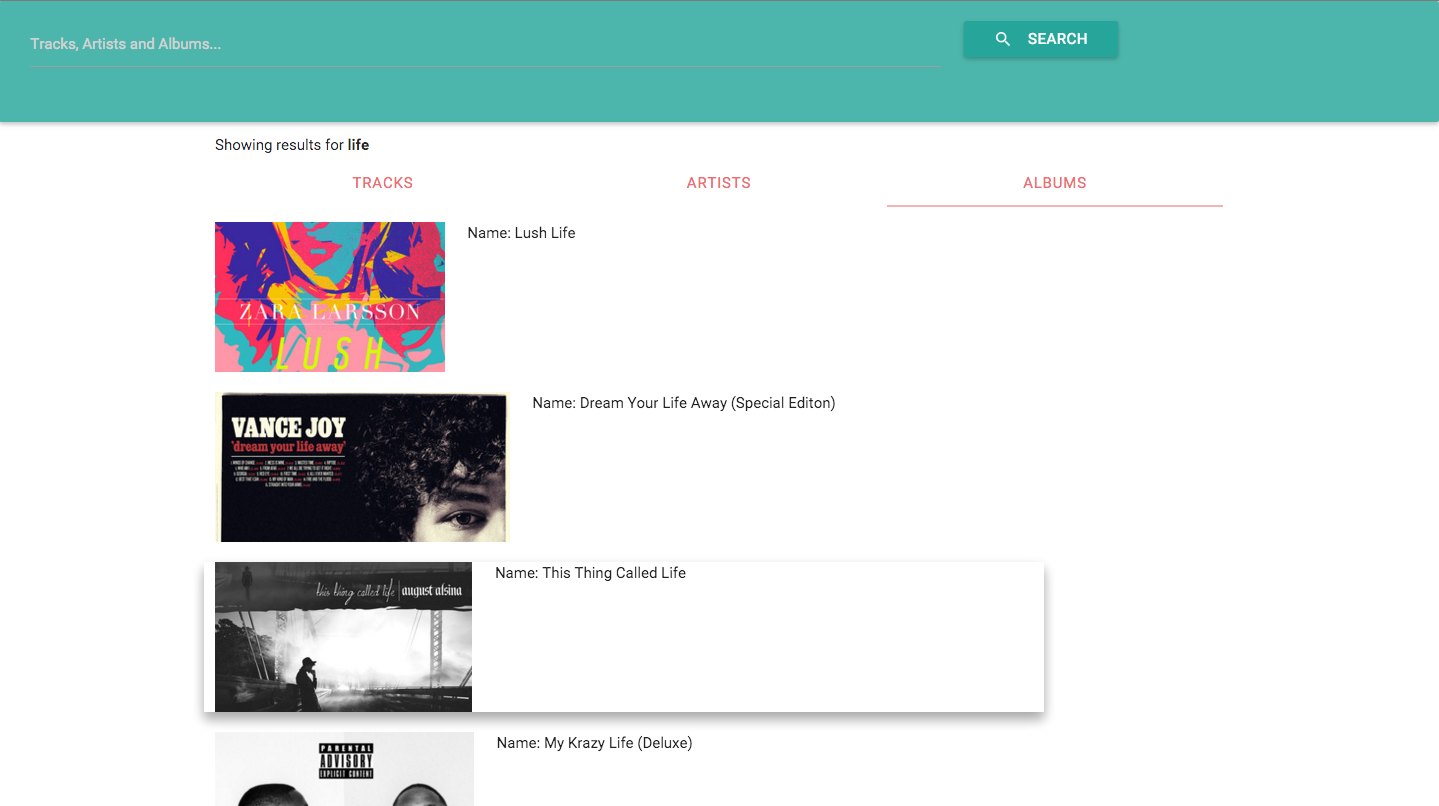
Task: Click the This Thing Called Life title
Action: [614, 573]
